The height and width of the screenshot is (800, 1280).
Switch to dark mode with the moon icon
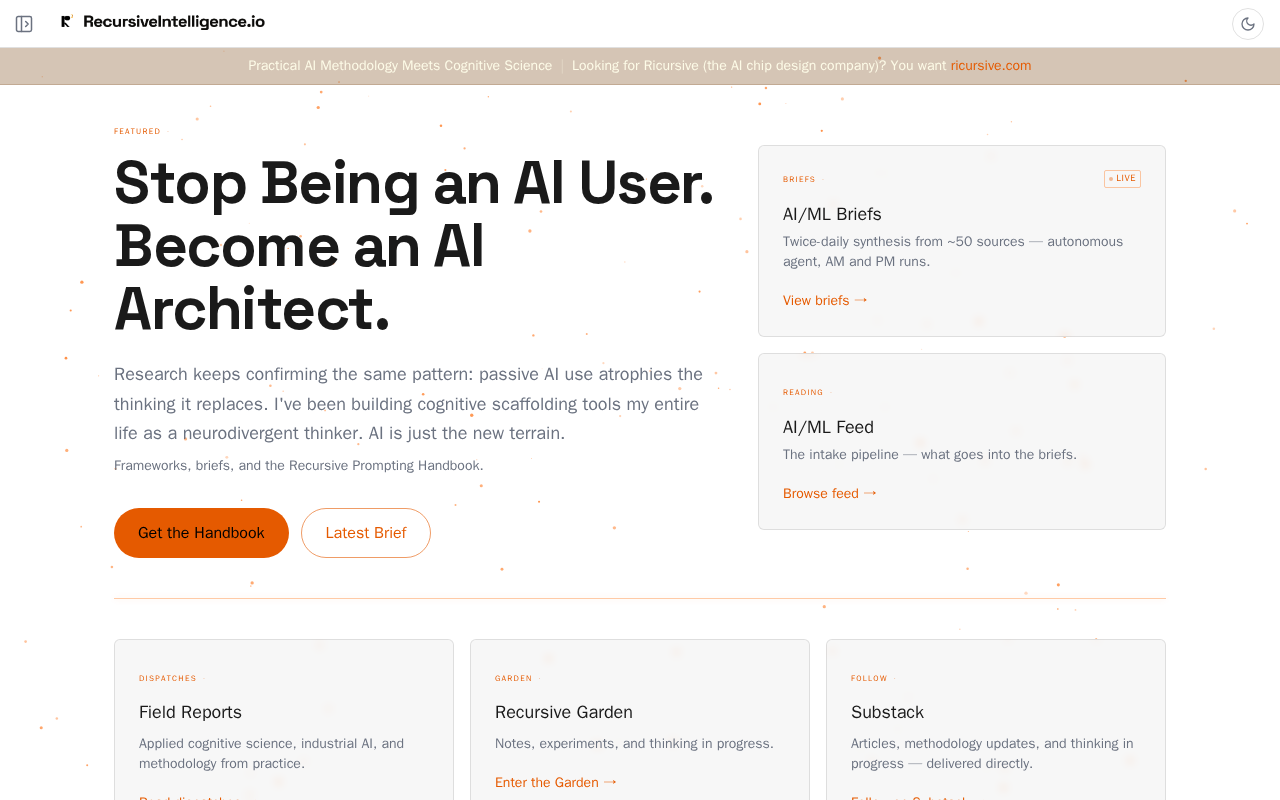click(x=1248, y=24)
